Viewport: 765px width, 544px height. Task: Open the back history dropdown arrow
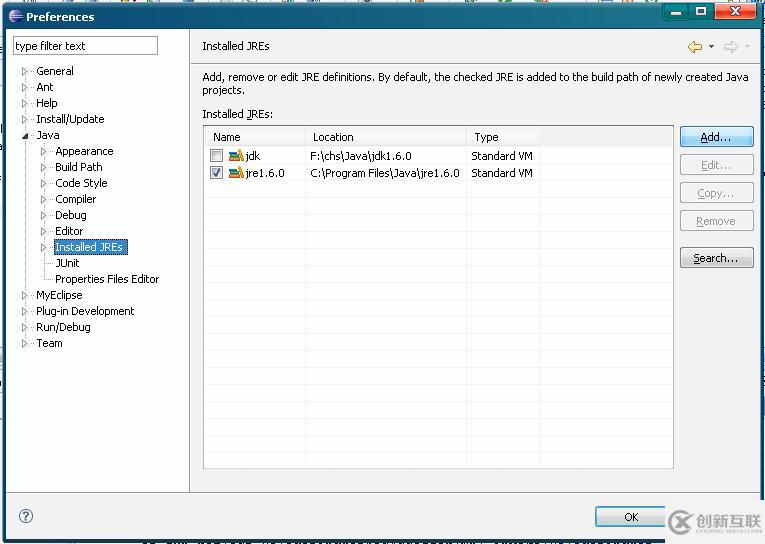[711, 47]
